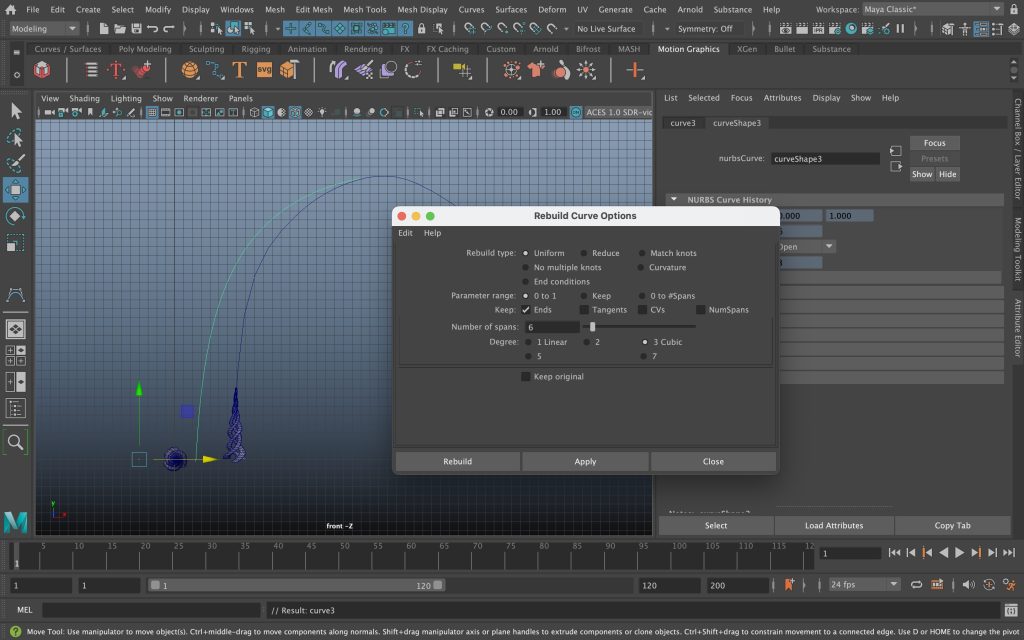Toggle the viewport grid icon in panel toolbar
This screenshot has width=1024, height=640.
(x=152, y=112)
